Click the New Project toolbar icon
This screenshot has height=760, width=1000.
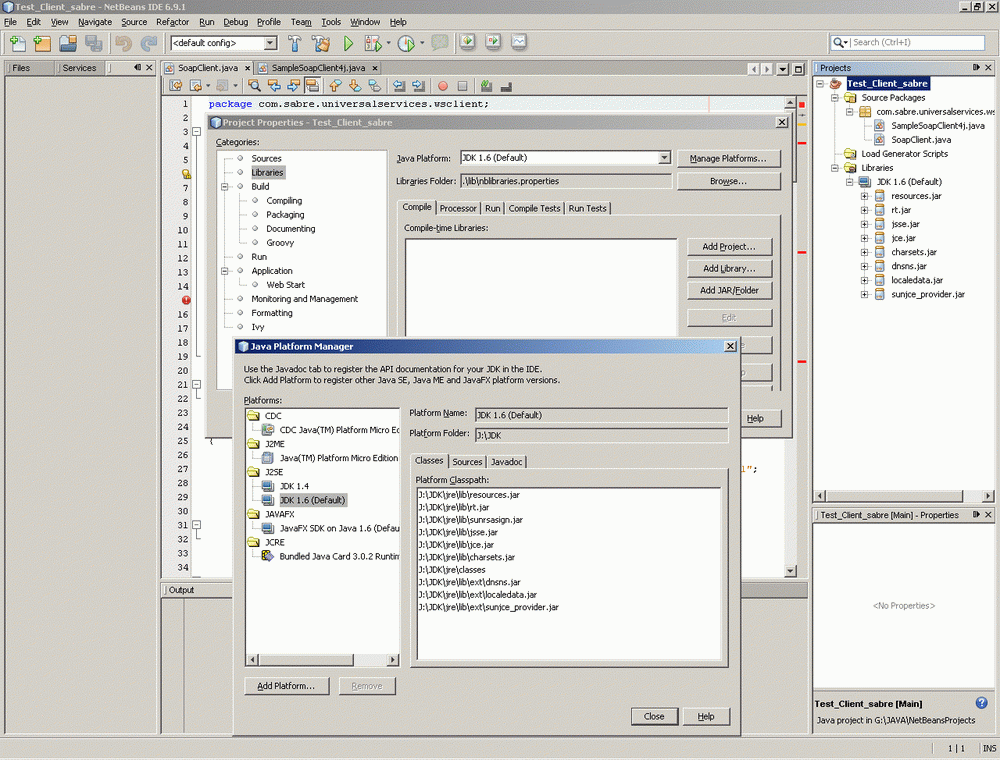42,43
